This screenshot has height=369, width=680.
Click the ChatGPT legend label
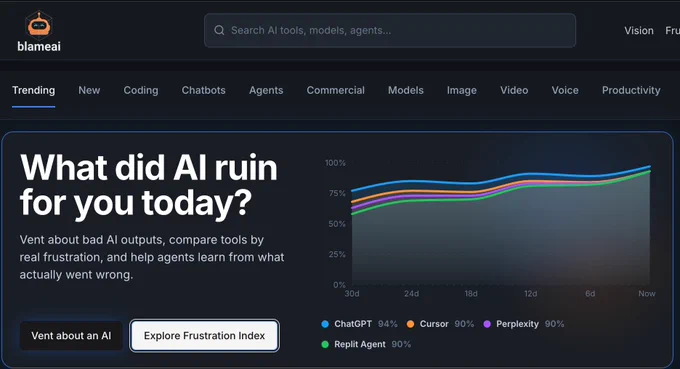353,324
